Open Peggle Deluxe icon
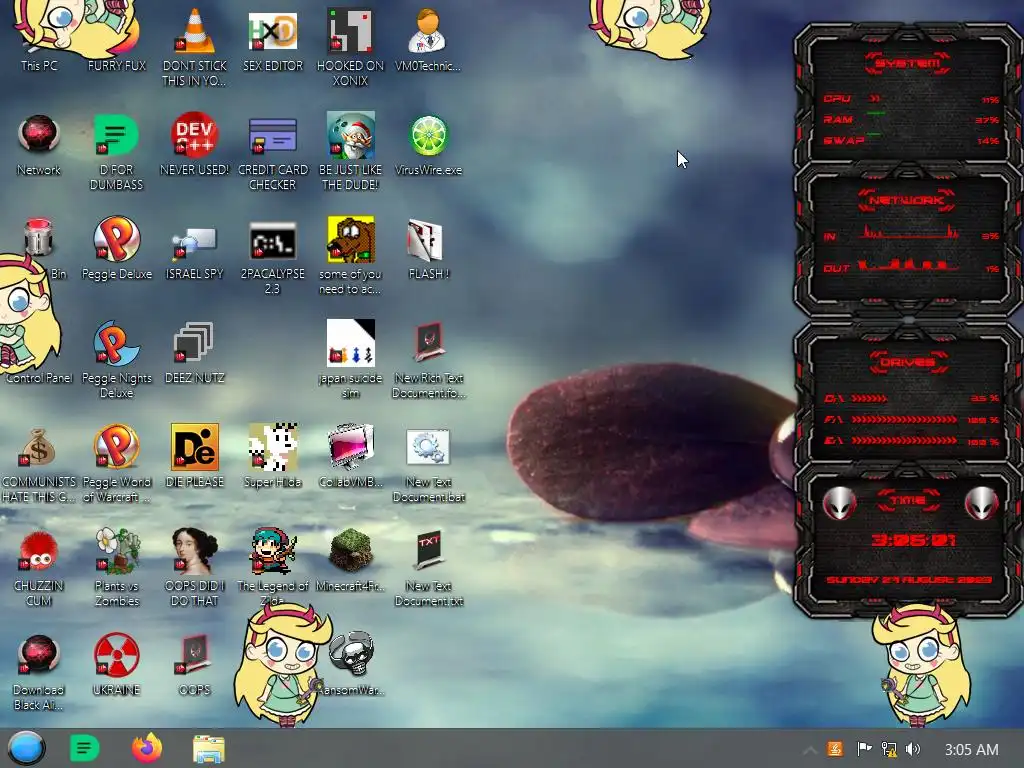1024x768 pixels. pos(116,248)
